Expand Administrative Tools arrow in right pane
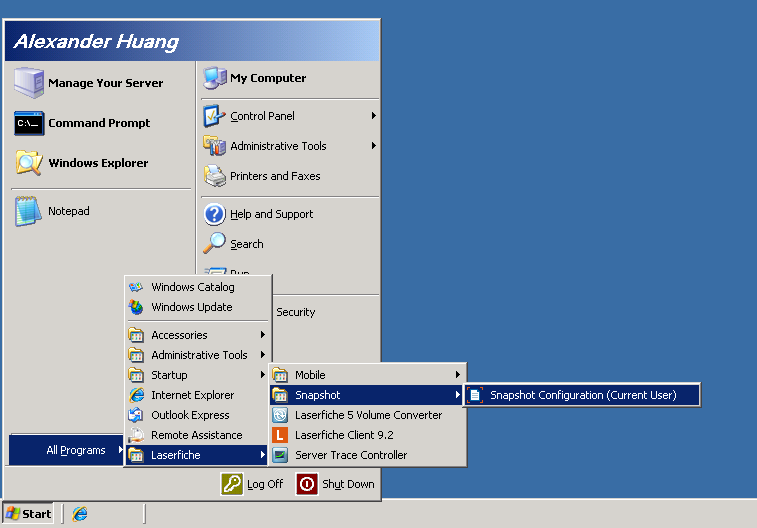This screenshot has width=757, height=528. [x=373, y=146]
